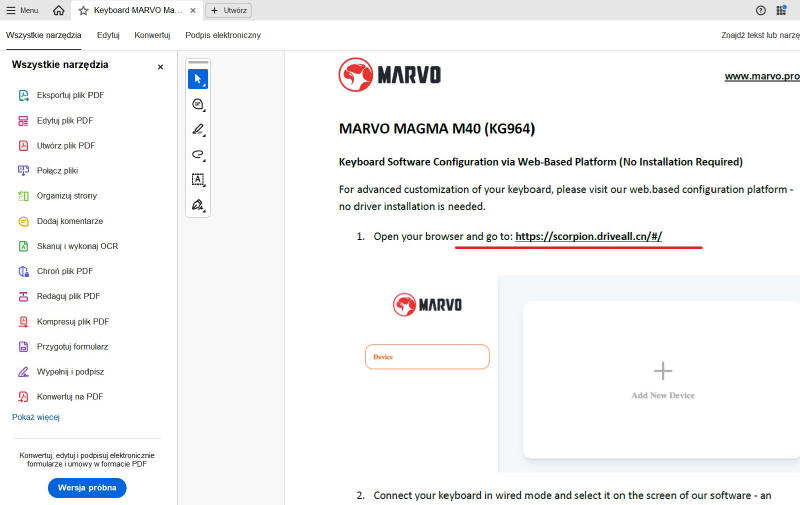Open the help question mark icon
Image resolution: width=800 pixels, height=505 pixels.
[x=761, y=10]
